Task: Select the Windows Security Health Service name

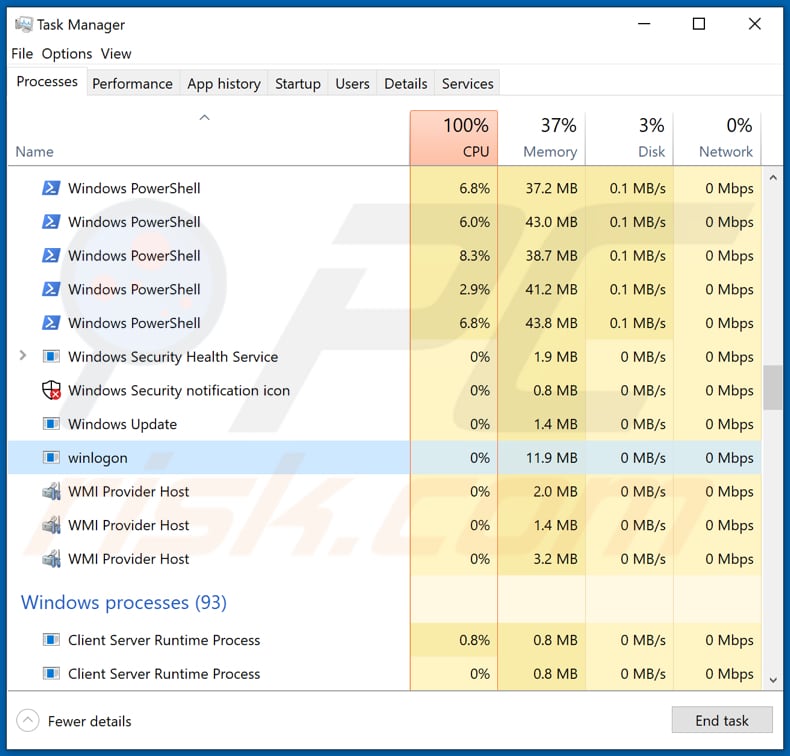Action: click(173, 357)
